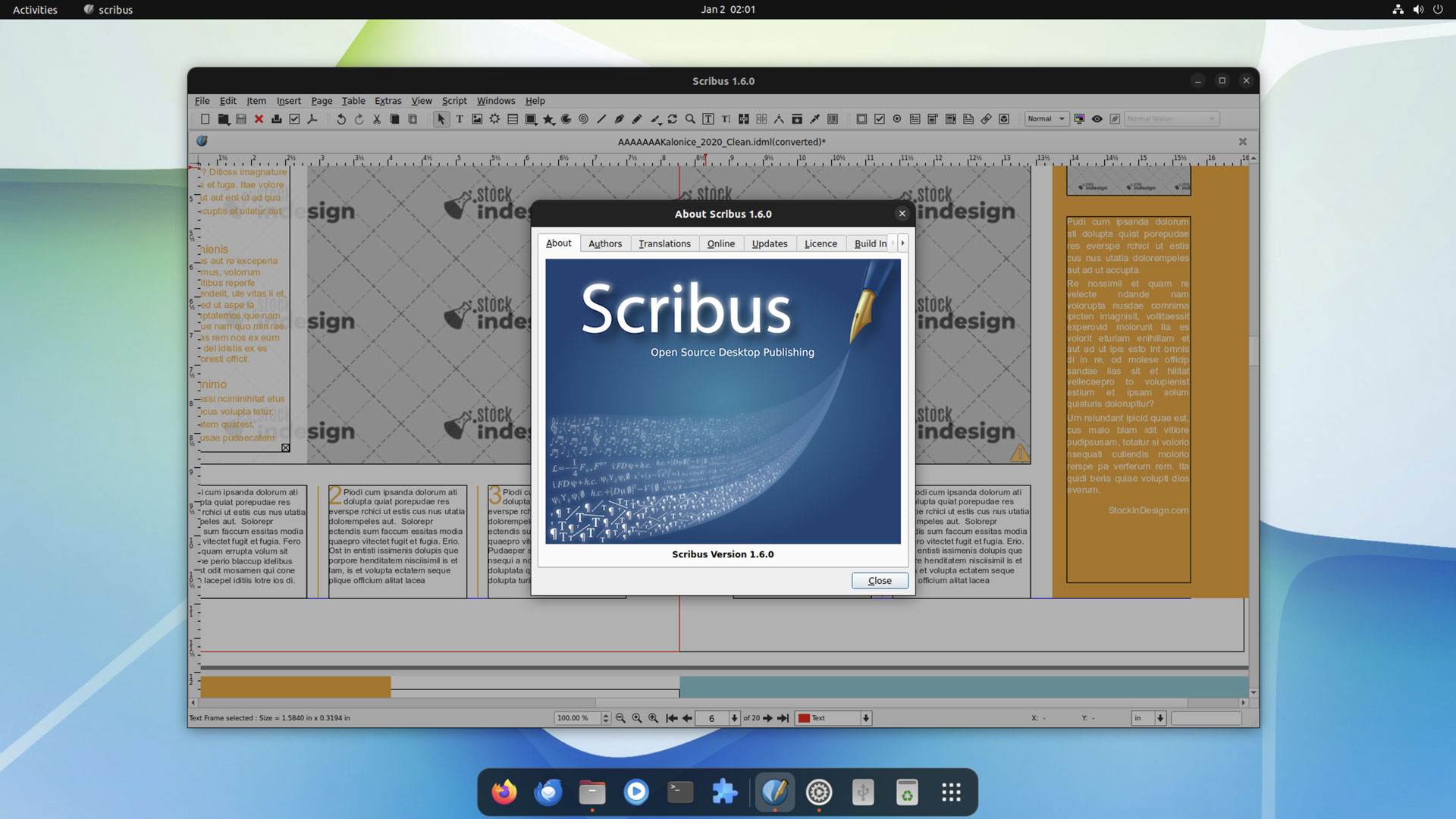Toggle preview mode eye icon

(1097, 119)
